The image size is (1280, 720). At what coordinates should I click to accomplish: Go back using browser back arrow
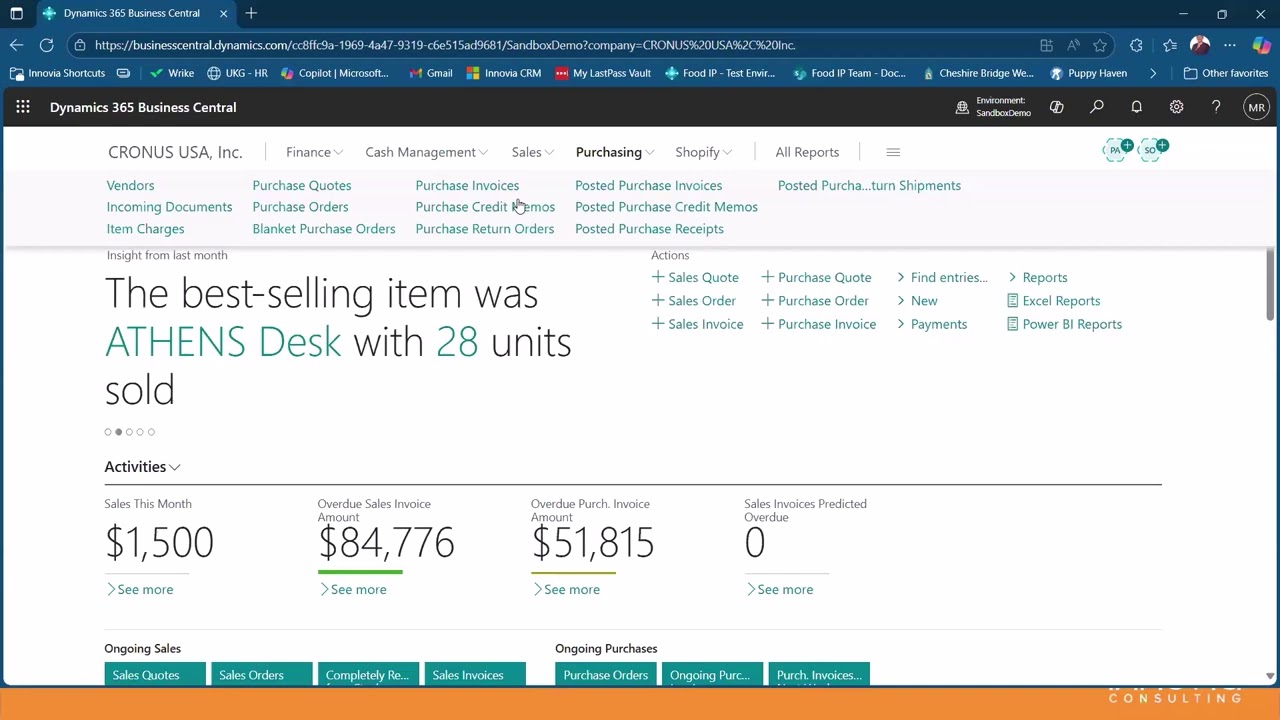(x=17, y=45)
